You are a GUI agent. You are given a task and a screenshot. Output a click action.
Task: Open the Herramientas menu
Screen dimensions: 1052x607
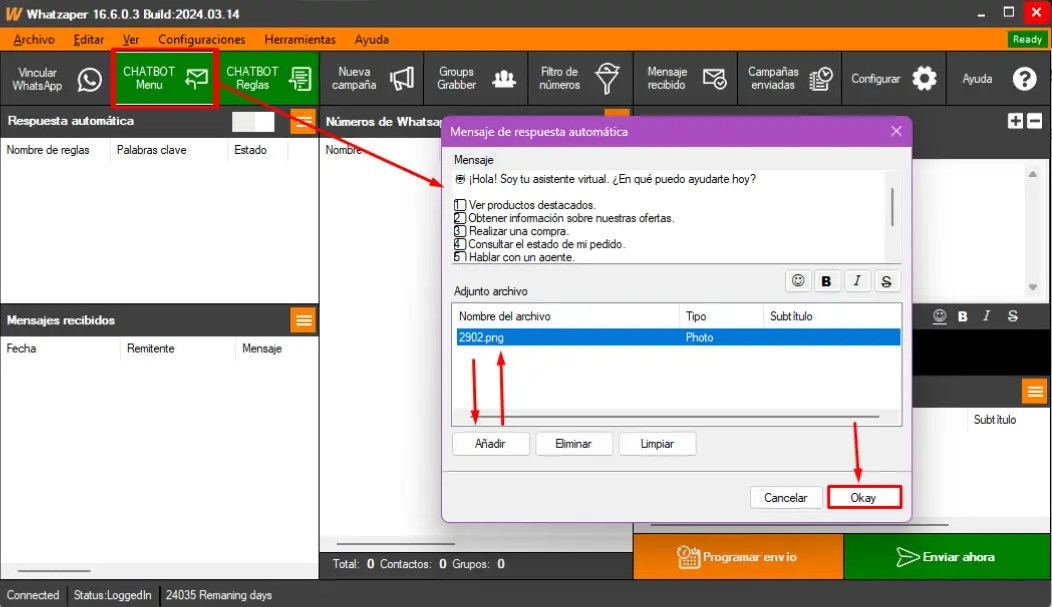[x=300, y=39]
